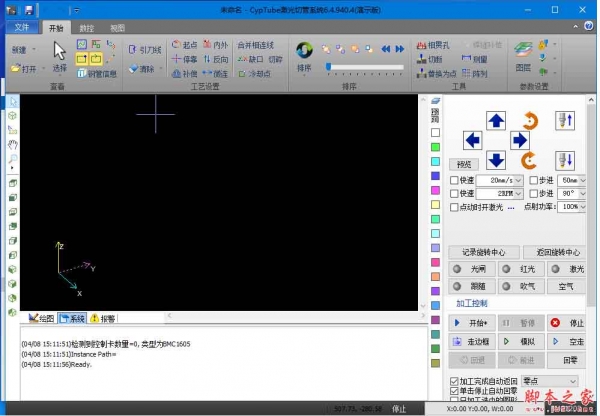Image resolution: width=600 pixels, height=416 pixels.
Task: Open the RPM speed dropdown
Action: tap(518, 194)
